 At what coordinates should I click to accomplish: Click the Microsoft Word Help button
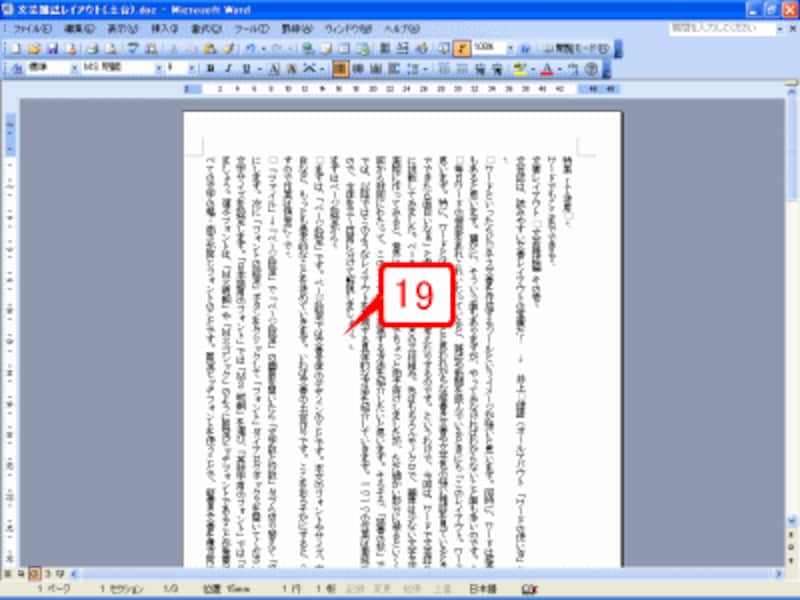click(525, 46)
